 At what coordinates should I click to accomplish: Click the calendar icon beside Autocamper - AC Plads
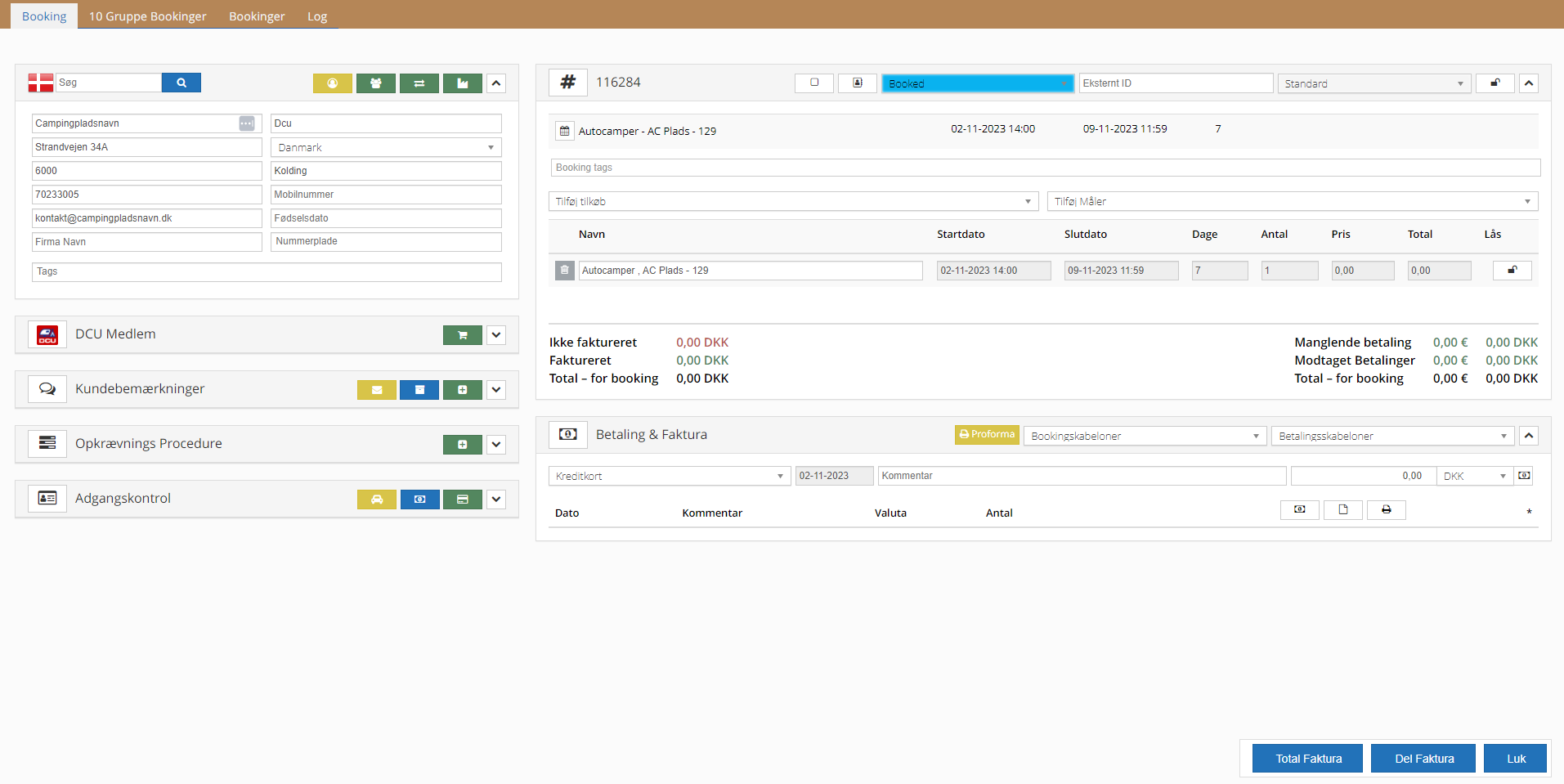564,131
